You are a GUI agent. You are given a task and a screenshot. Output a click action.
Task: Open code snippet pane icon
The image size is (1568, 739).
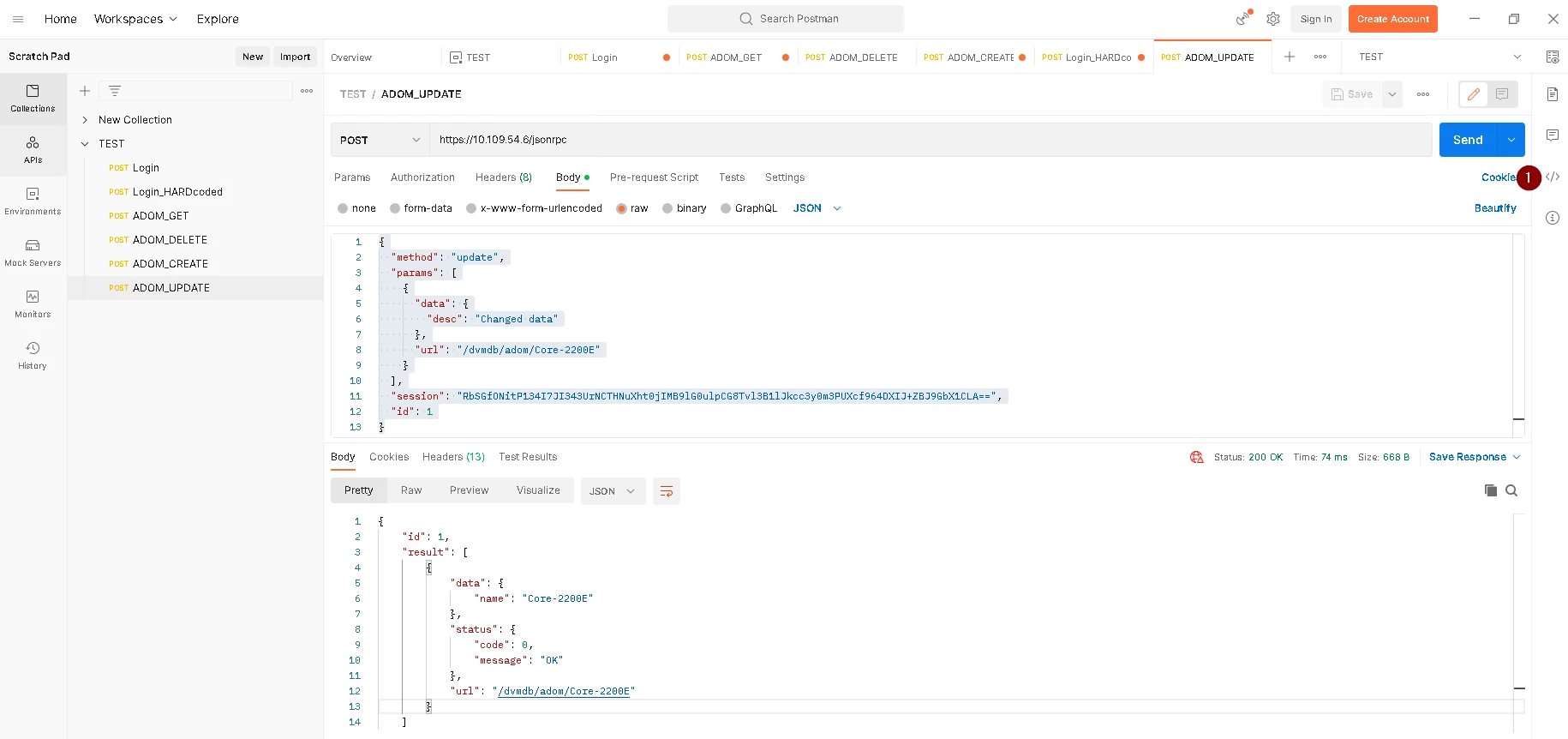[1552, 177]
